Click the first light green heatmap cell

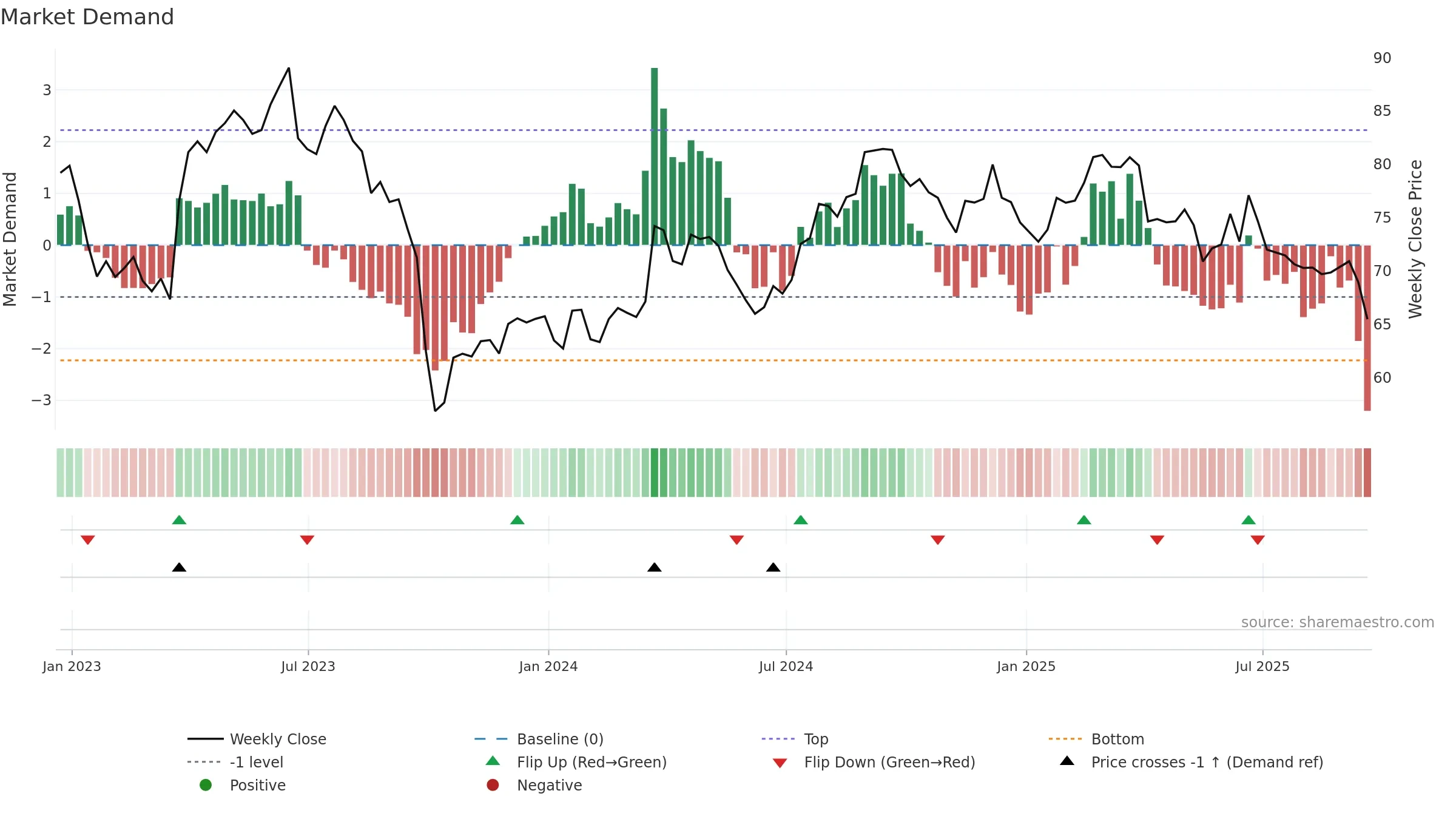click(x=61, y=473)
